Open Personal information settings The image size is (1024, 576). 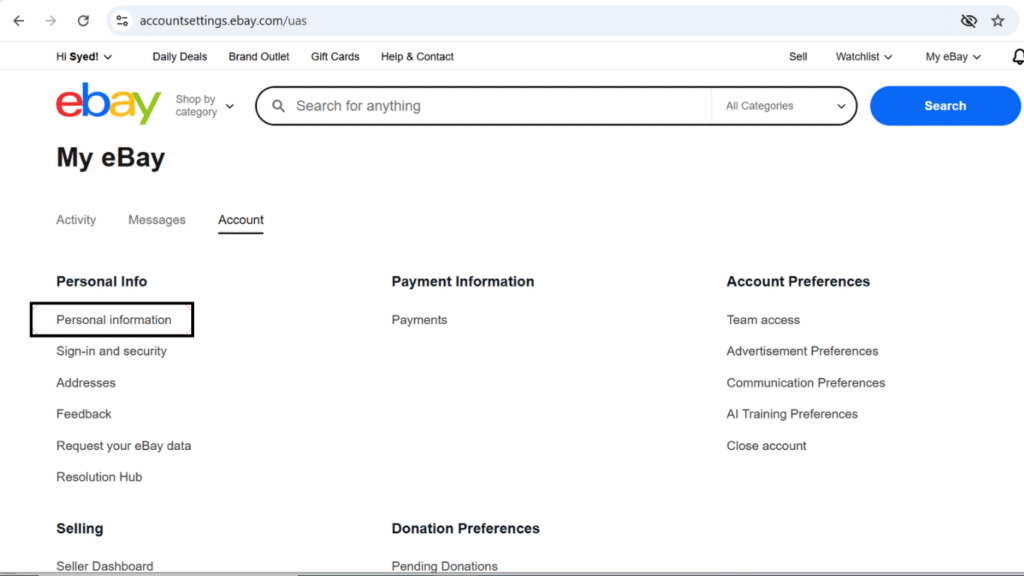(x=112, y=319)
